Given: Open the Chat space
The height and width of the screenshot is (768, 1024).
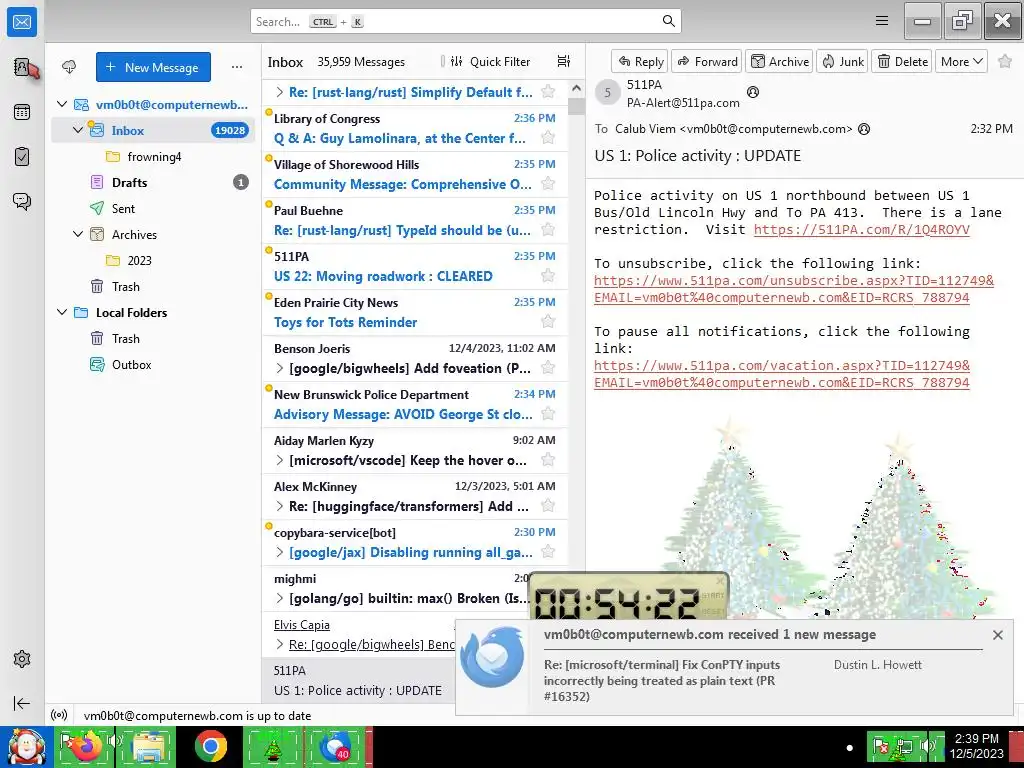Looking at the screenshot, I should click(22, 201).
